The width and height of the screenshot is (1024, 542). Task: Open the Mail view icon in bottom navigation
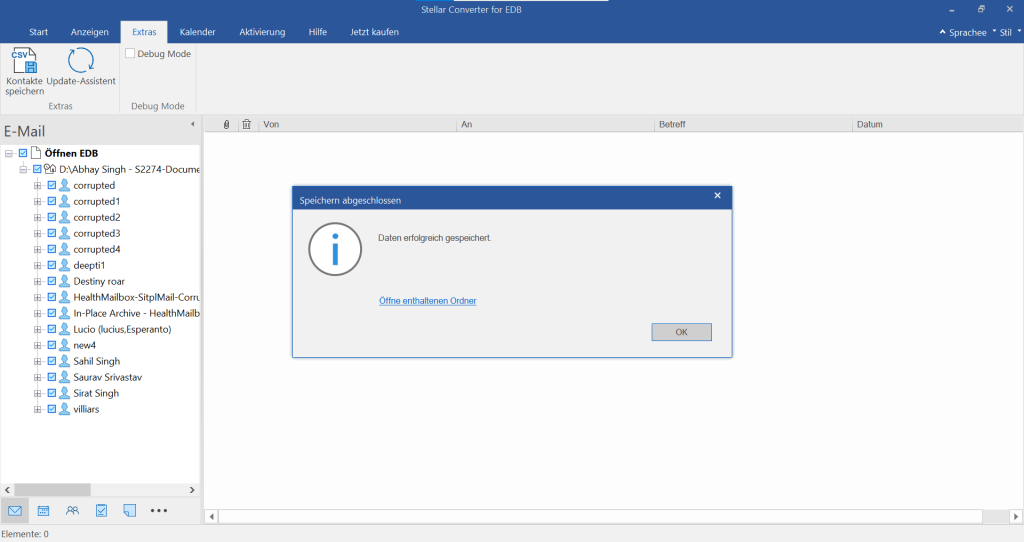[15, 511]
